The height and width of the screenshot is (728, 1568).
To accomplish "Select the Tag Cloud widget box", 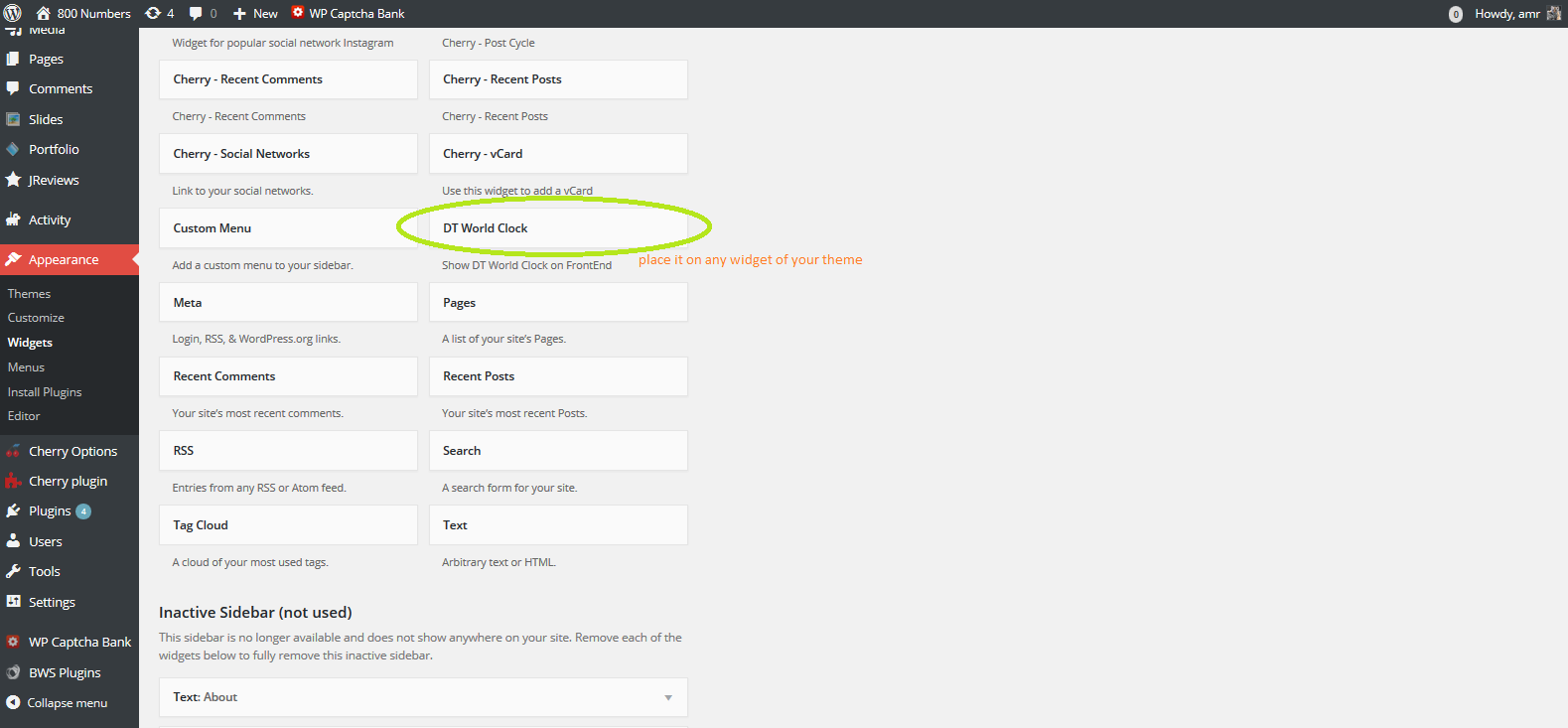I will tap(288, 525).
